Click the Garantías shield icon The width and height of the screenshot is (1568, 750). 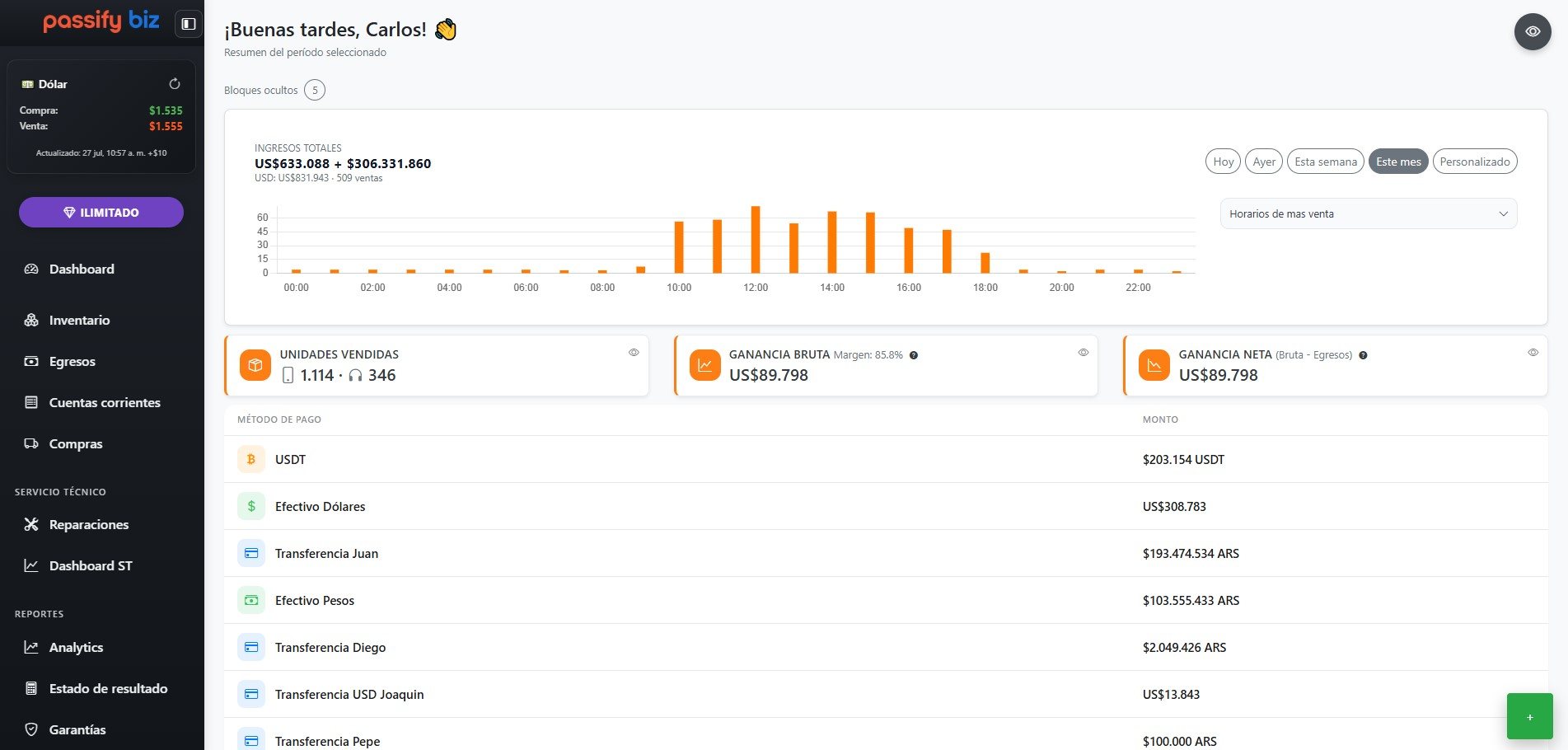tap(31, 730)
